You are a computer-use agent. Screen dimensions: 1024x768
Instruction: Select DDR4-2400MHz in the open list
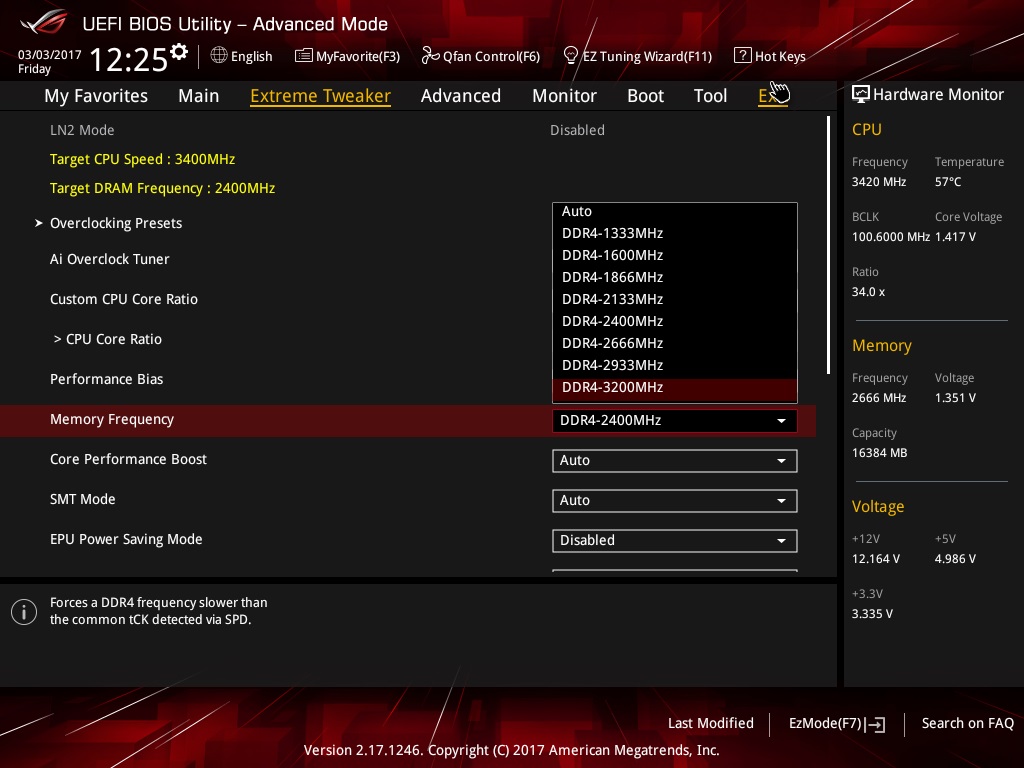point(675,321)
